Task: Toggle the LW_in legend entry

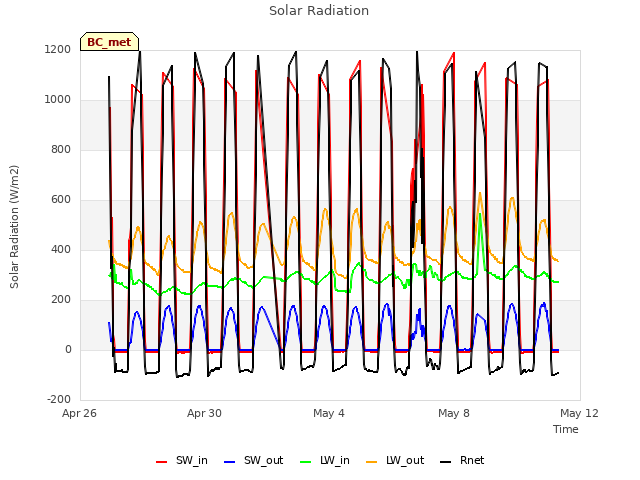Action: point(325,460)
